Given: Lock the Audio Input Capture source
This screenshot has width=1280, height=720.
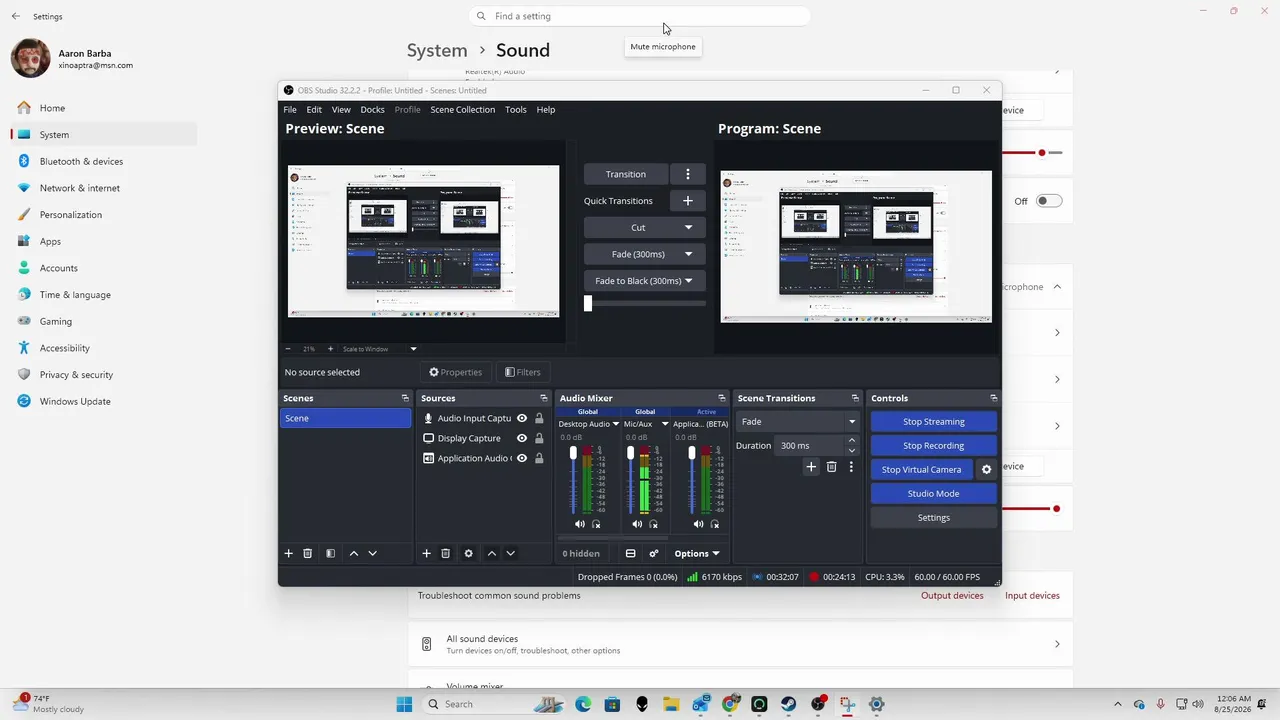Looking at the screenshot, I should 539,418.
